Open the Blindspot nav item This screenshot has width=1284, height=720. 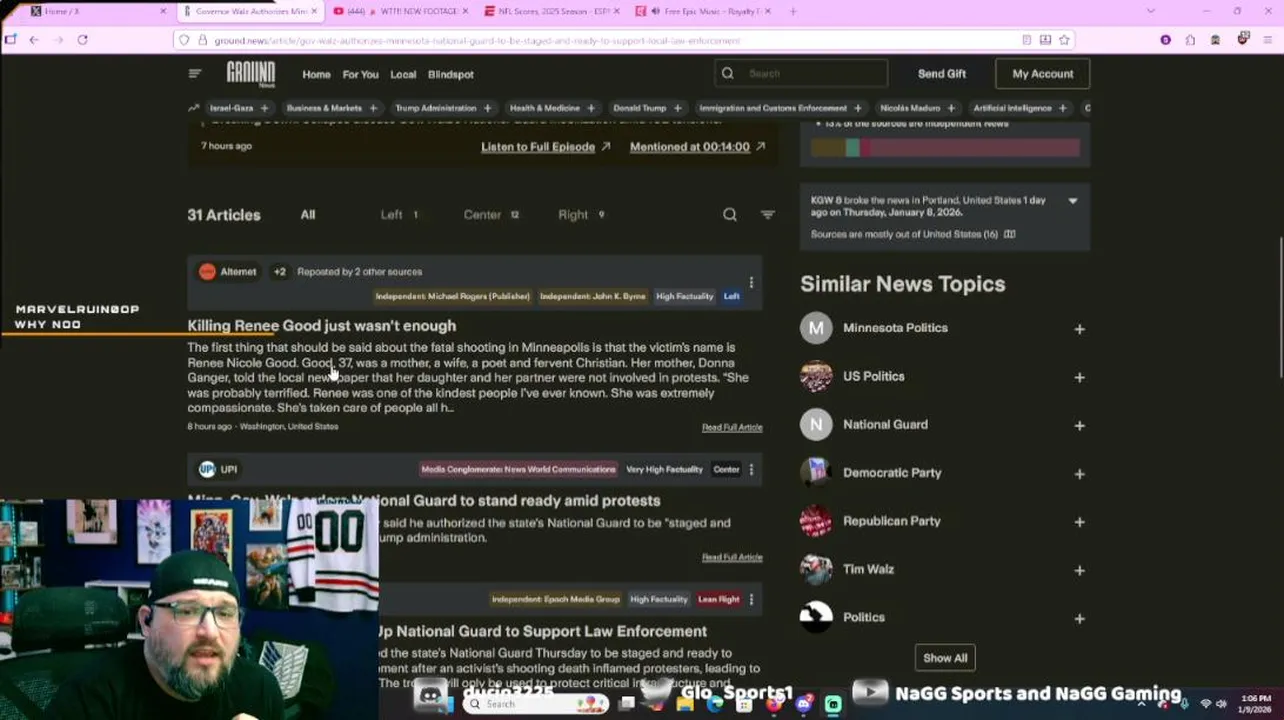pyautogui.click(x=451, y=74)
